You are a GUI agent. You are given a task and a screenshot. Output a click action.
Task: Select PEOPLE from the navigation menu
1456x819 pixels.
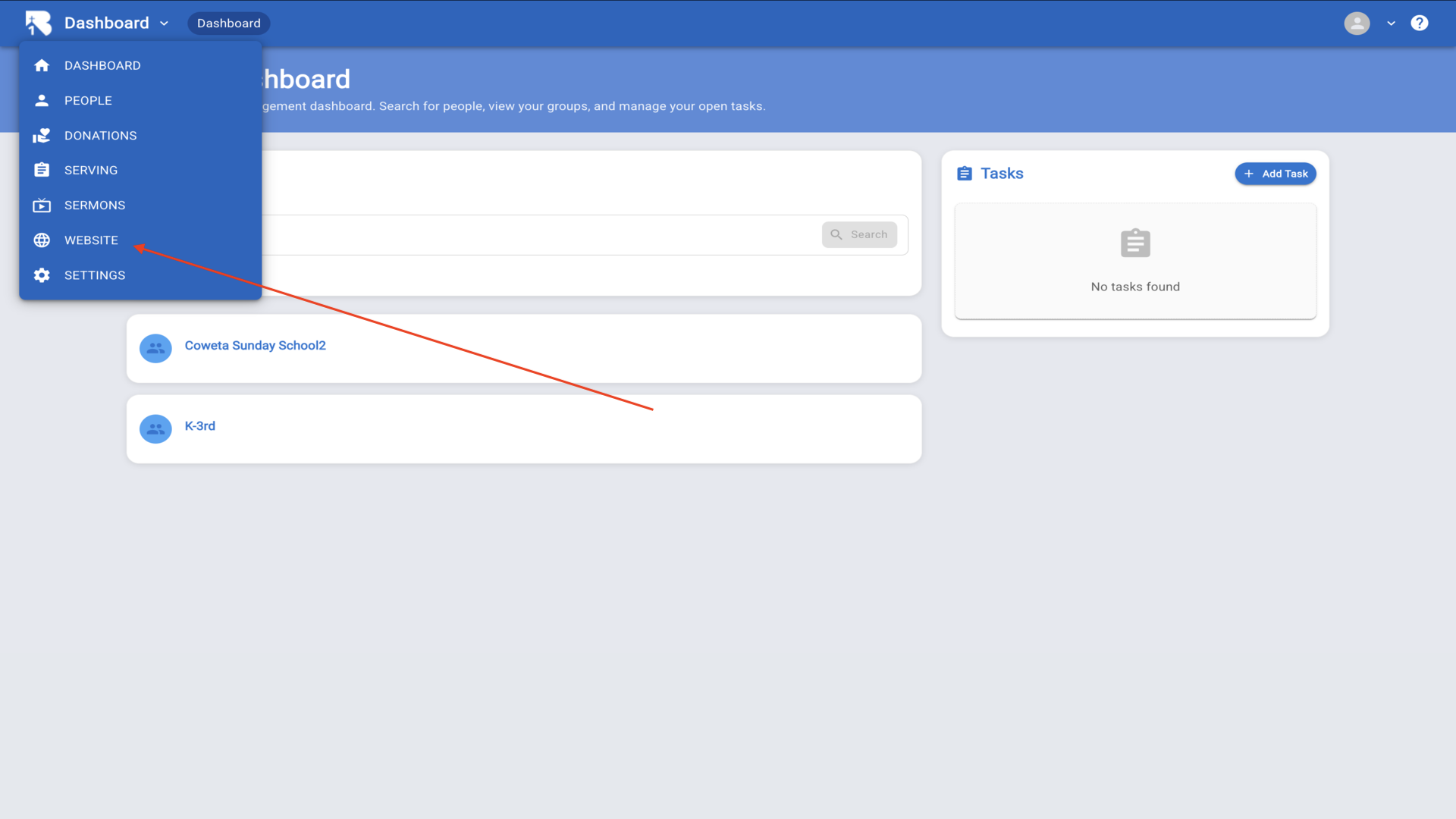point(88,100)
